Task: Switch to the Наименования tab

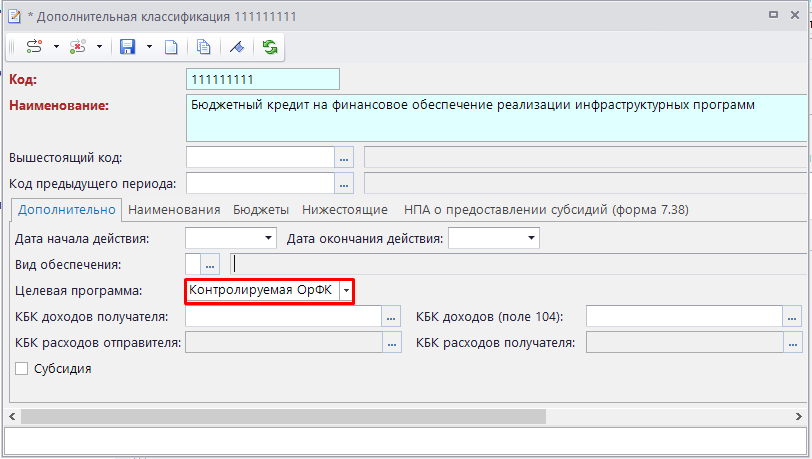Action: (x=174, y=210)
